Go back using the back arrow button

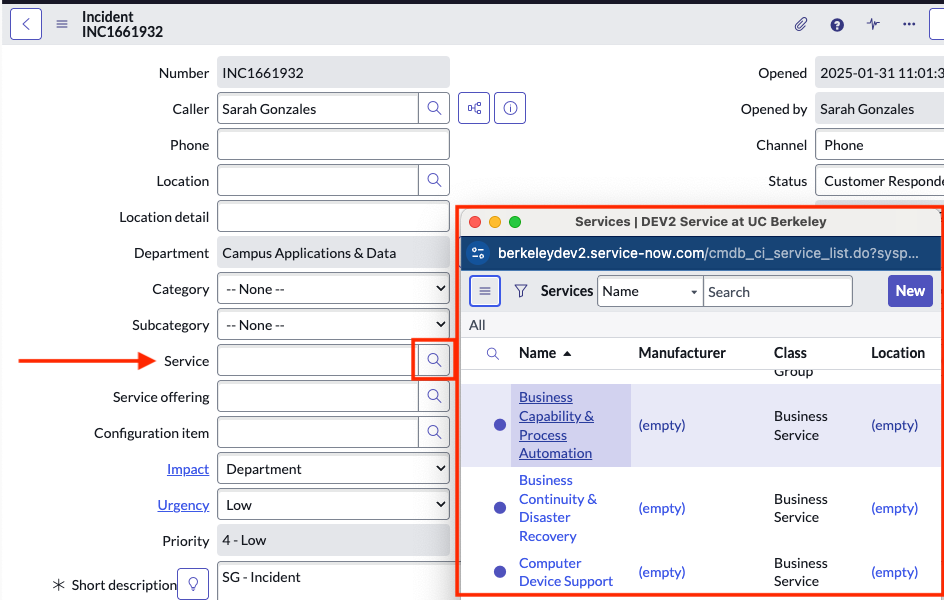26,24
